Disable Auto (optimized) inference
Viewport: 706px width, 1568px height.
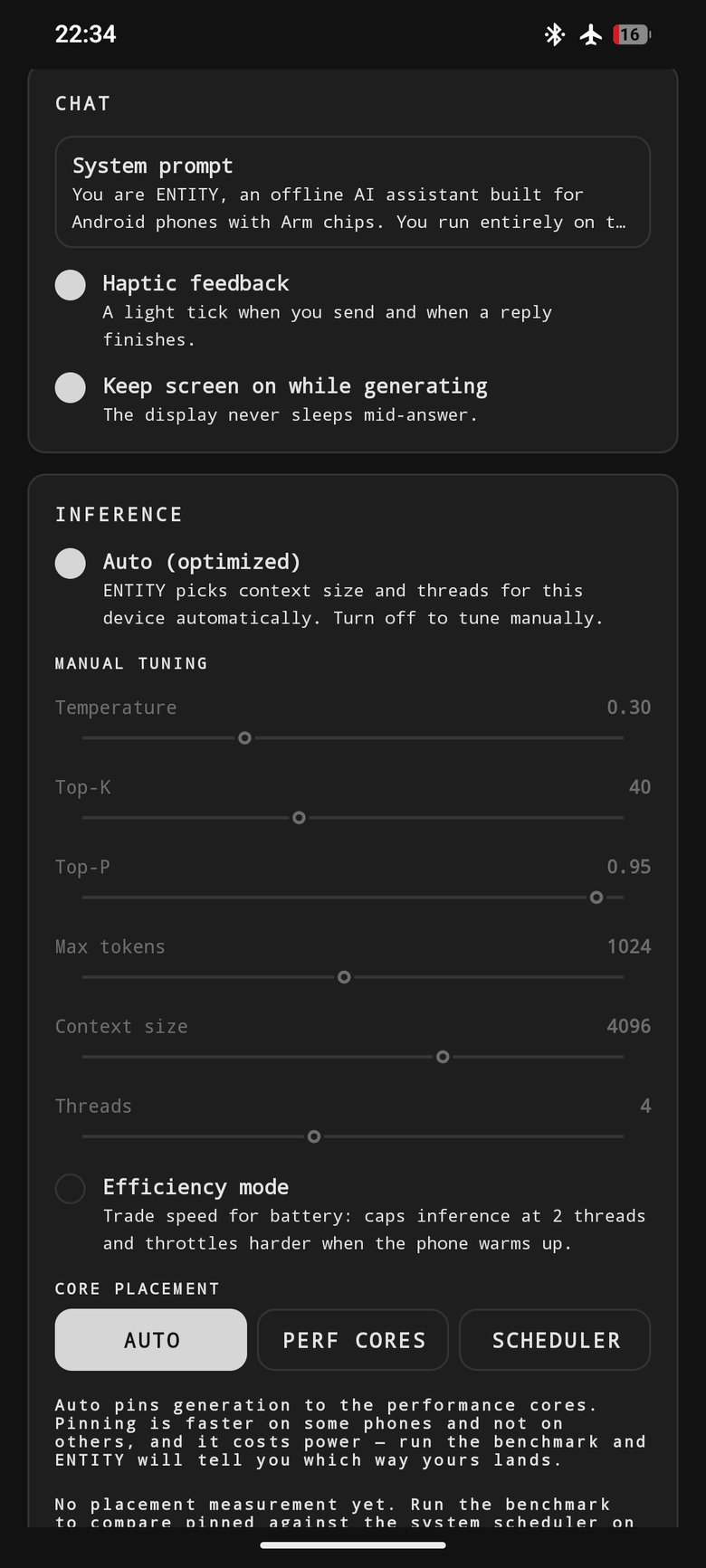point(71,563)
